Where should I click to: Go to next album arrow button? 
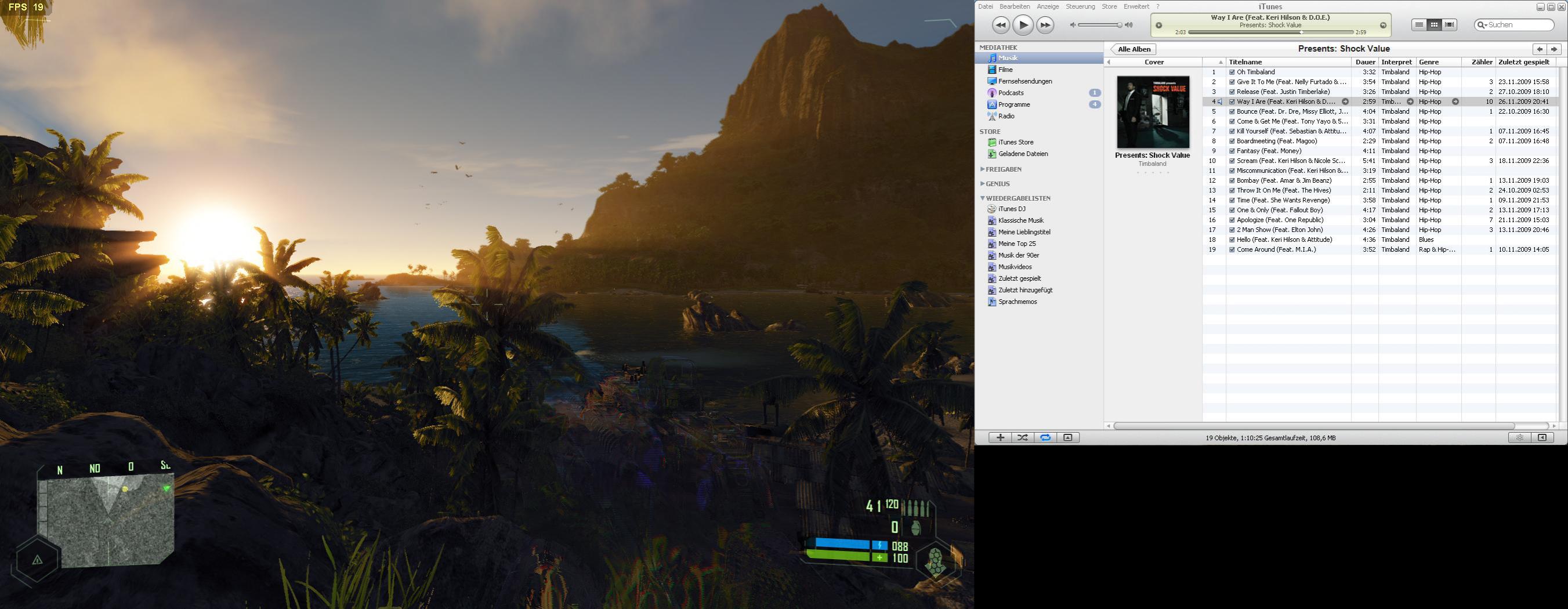coord(1554,49)
